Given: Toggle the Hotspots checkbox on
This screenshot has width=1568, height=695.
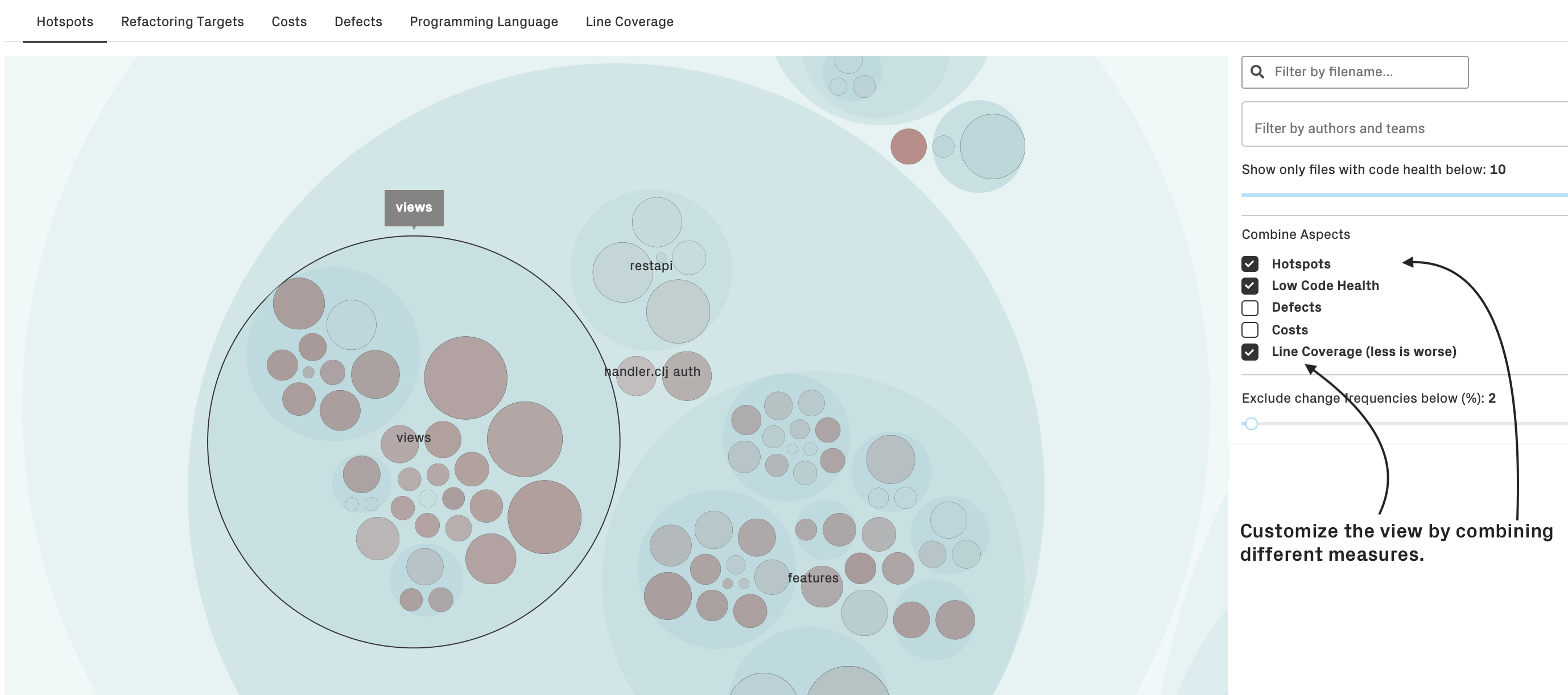Looking at the screenshot, I should coord(1250,263).
